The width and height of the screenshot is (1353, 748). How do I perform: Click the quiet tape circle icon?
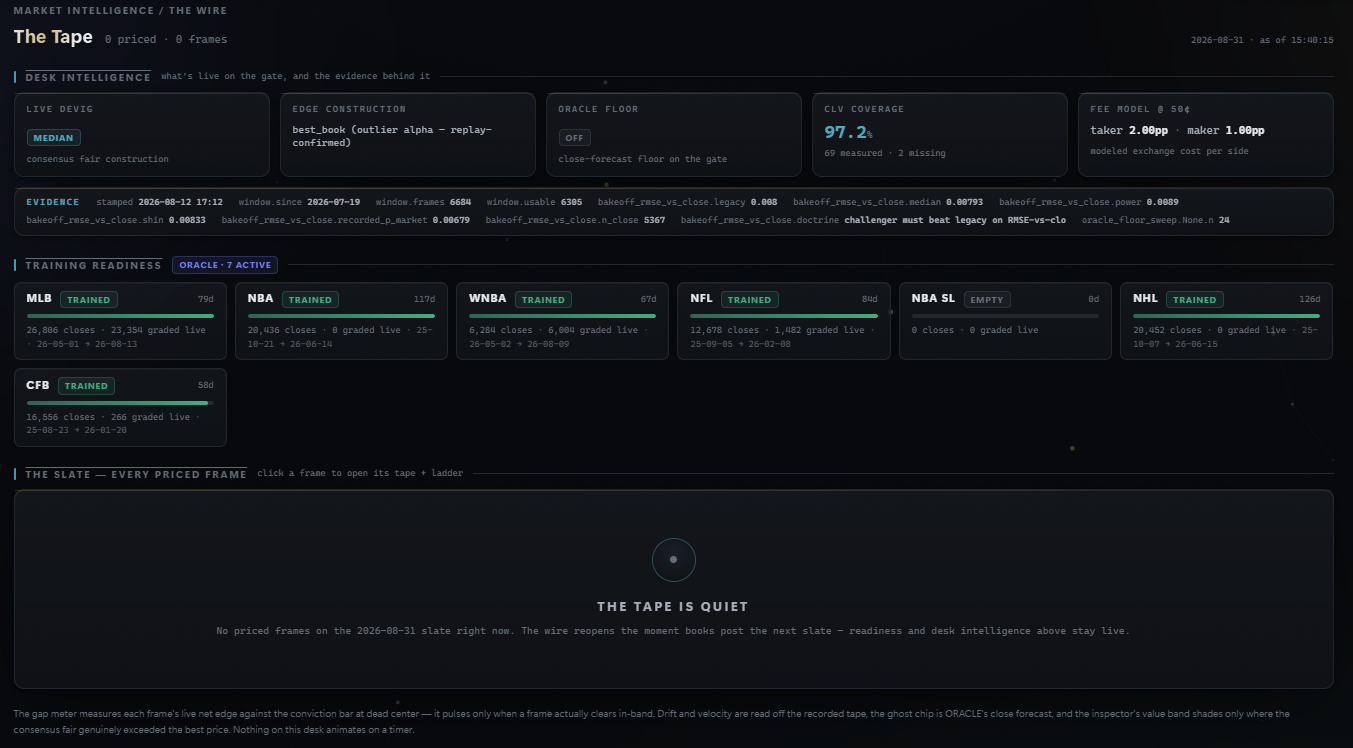click(673, 560)
